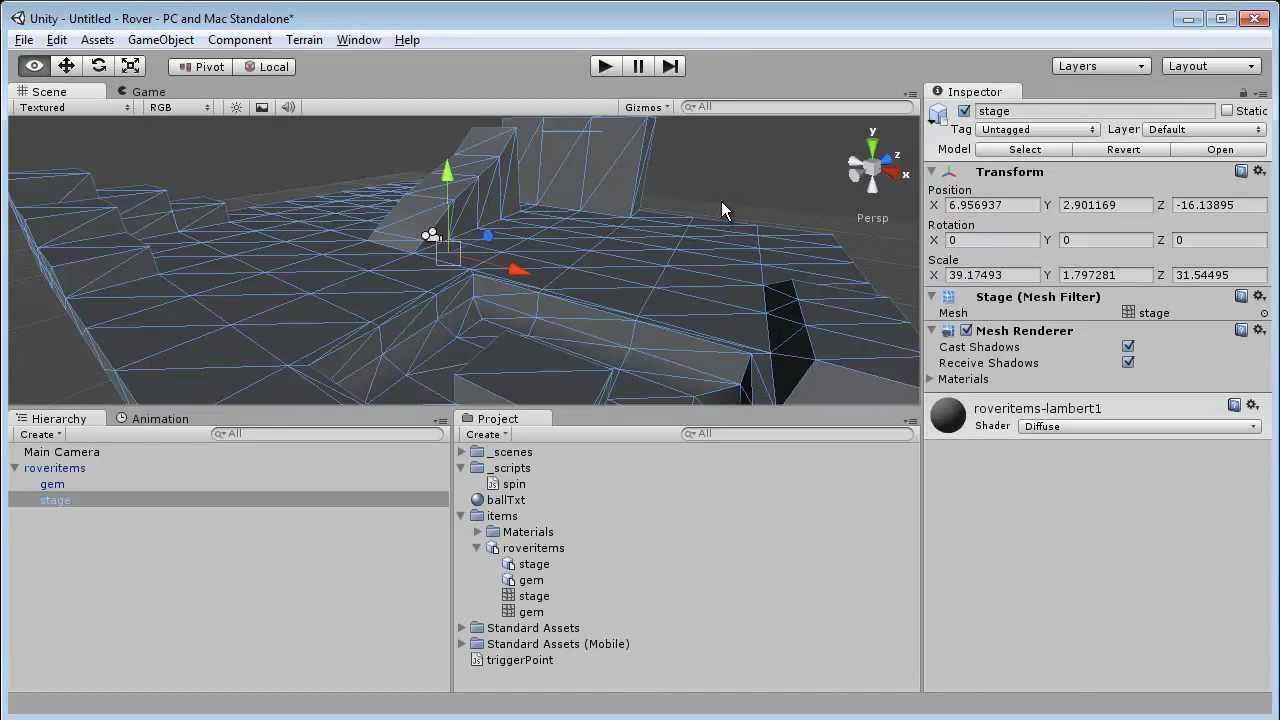Open Mesh Renderer help icon
Viewport: 1280px width, 720px height.
pyautogui.click(x=1241, y=331)
